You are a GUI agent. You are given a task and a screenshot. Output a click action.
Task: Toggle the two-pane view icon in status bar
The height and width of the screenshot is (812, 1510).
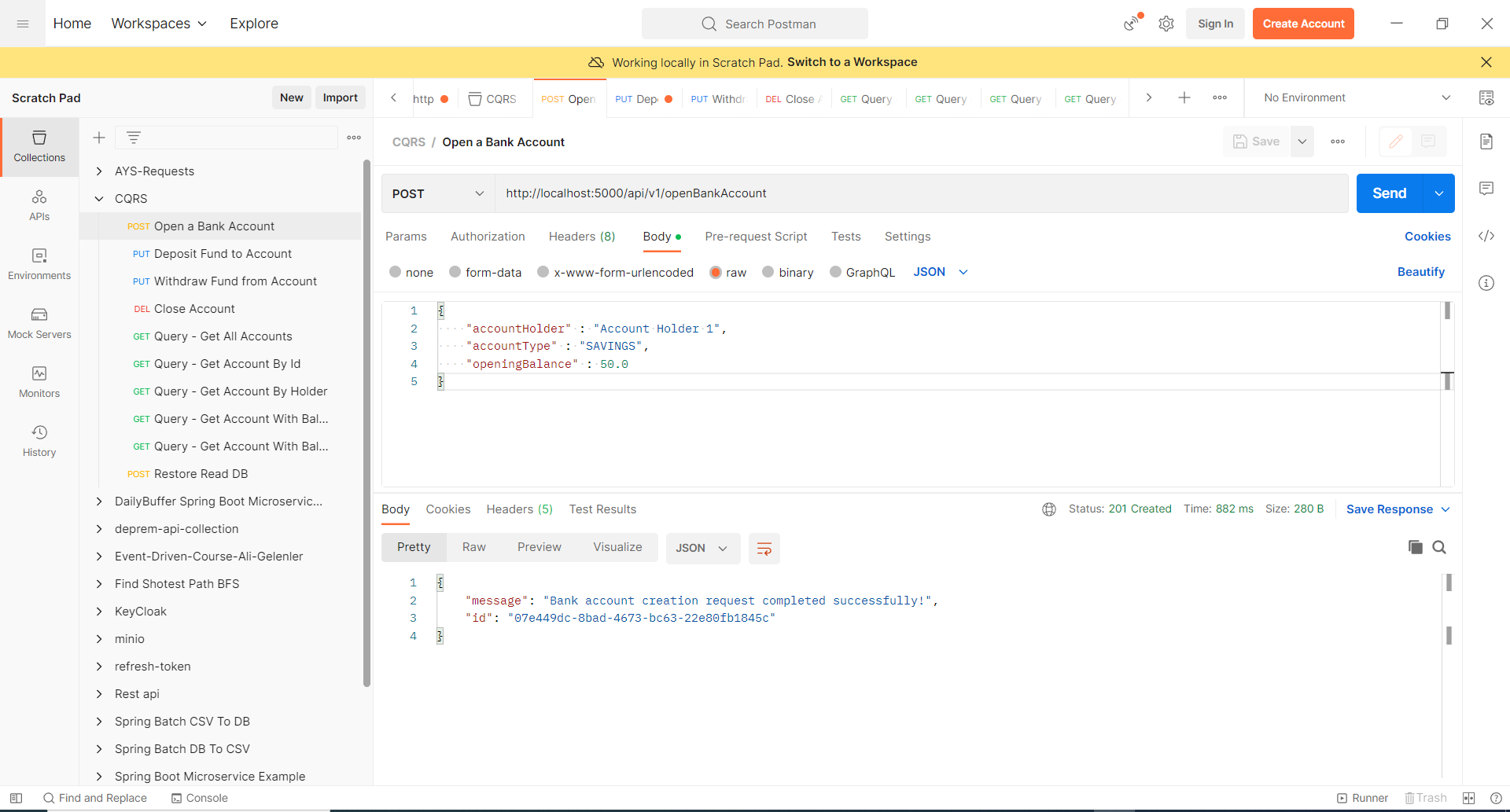(1468, 798)
